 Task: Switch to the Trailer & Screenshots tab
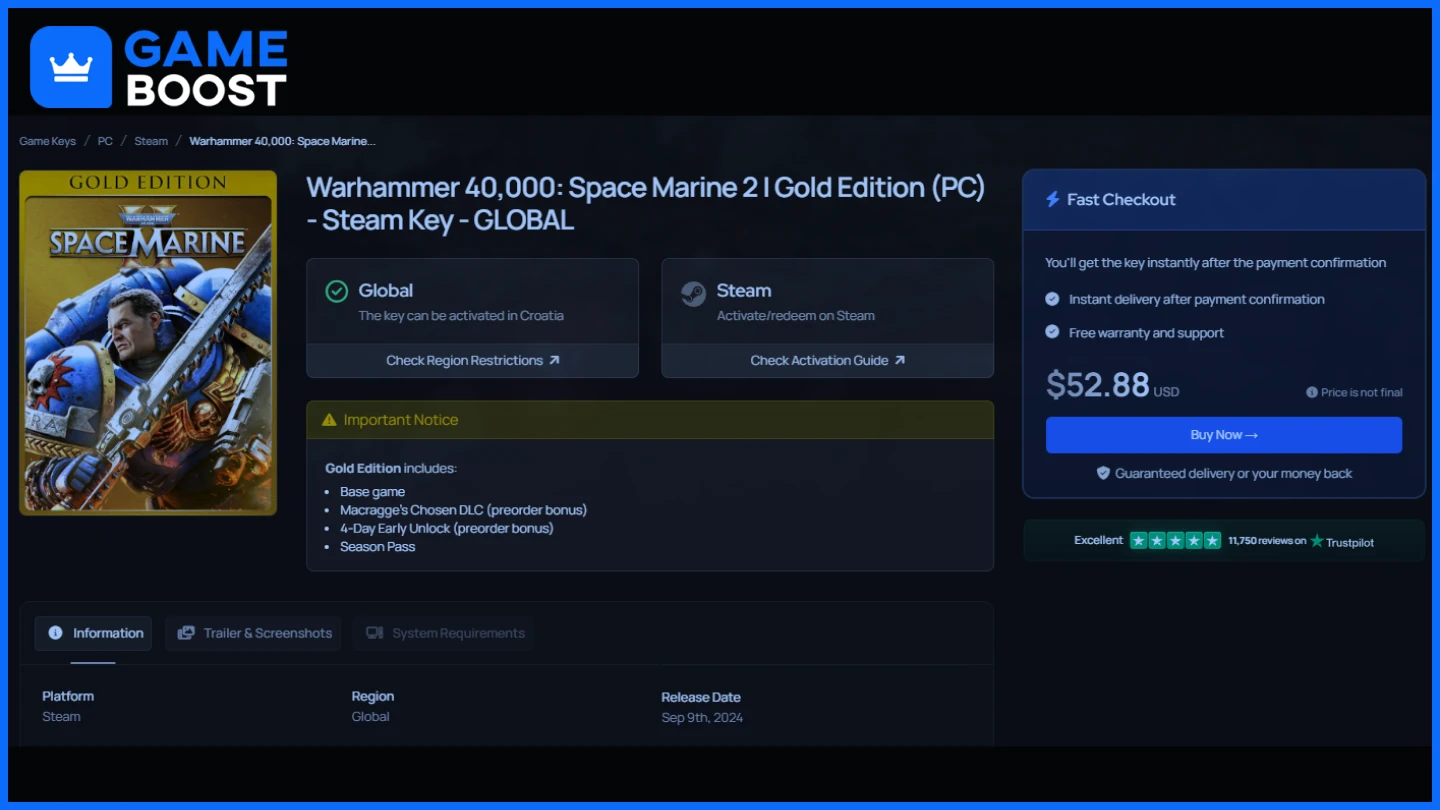coord(253,633)
